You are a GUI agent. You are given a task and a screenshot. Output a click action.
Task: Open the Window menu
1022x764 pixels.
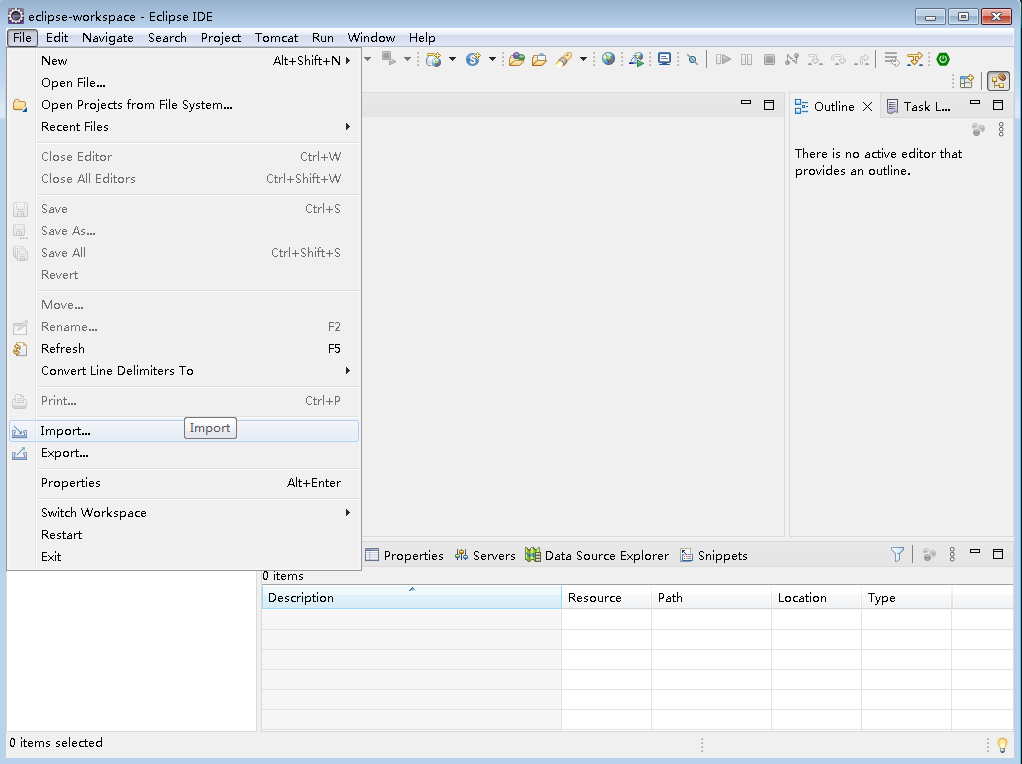coord(372,38)
